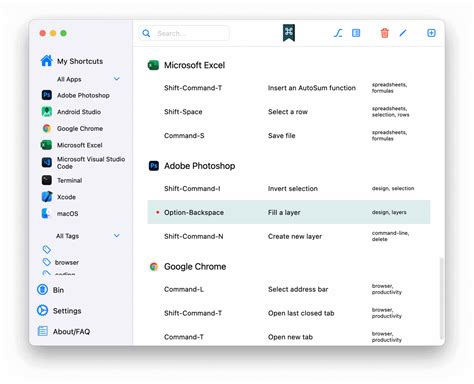Viewport: 474px width, 384px height.
Task: Select Shift-Command-I shortcut text
Action: pos(192,189)
